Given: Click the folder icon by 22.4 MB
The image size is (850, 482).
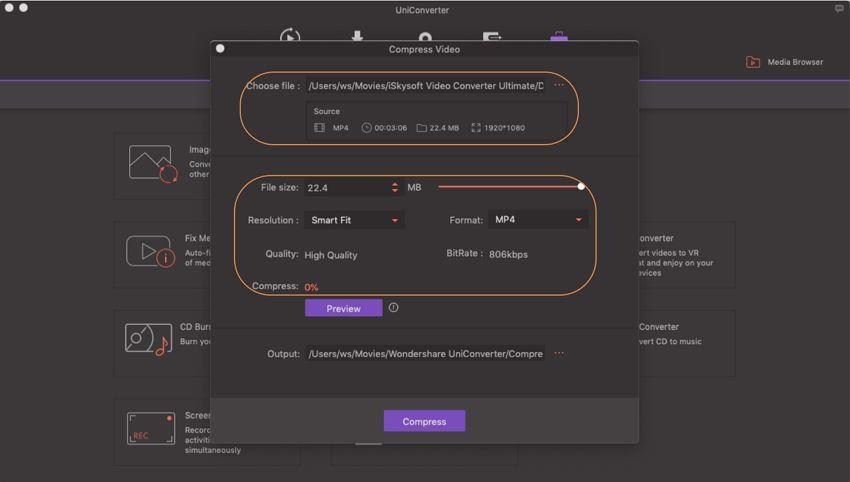Looking at the screenshot, I should [x=421, y=128].
